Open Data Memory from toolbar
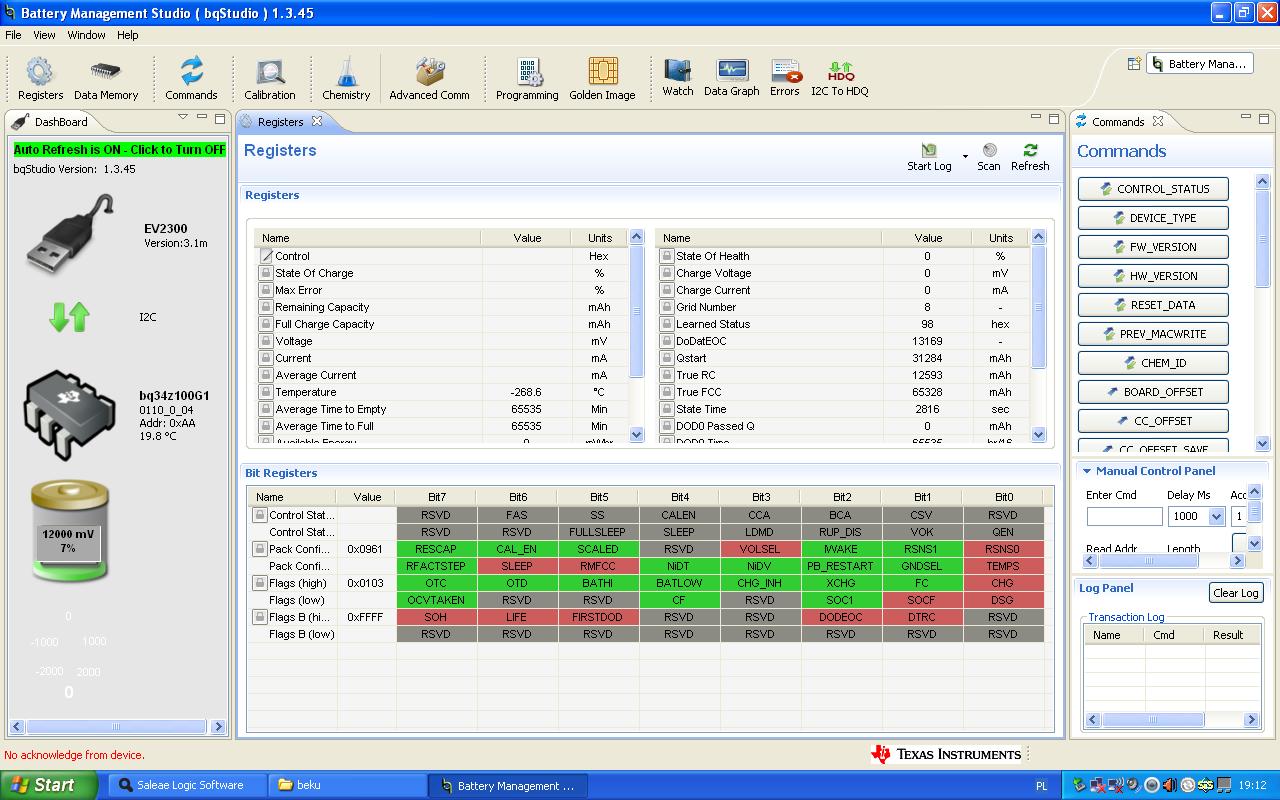The image size is (1280, 800). [x=106, y=79]
